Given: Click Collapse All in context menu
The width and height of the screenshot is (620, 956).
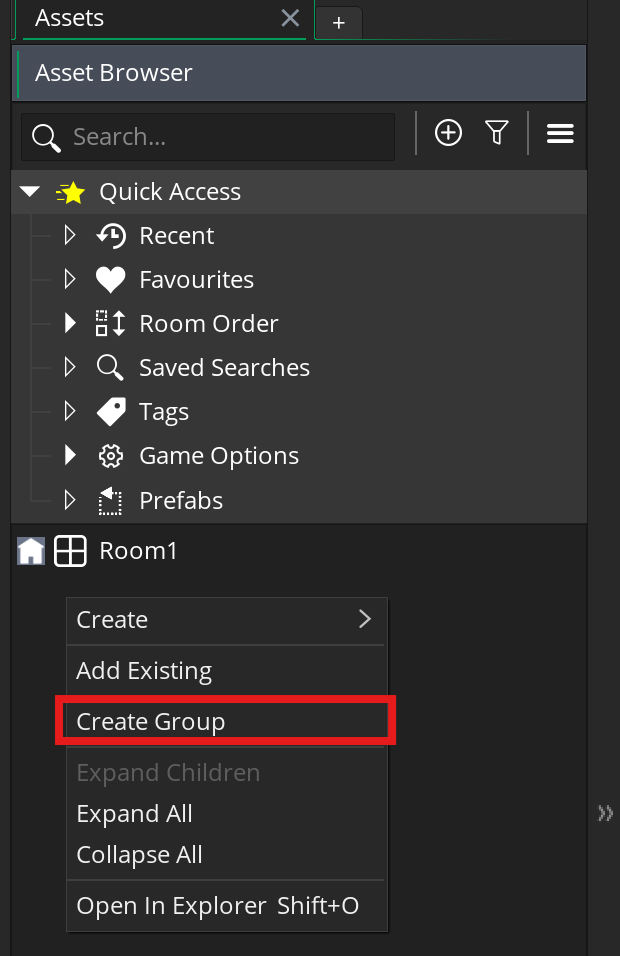Looking at the screenshot, I should (140, 855).
